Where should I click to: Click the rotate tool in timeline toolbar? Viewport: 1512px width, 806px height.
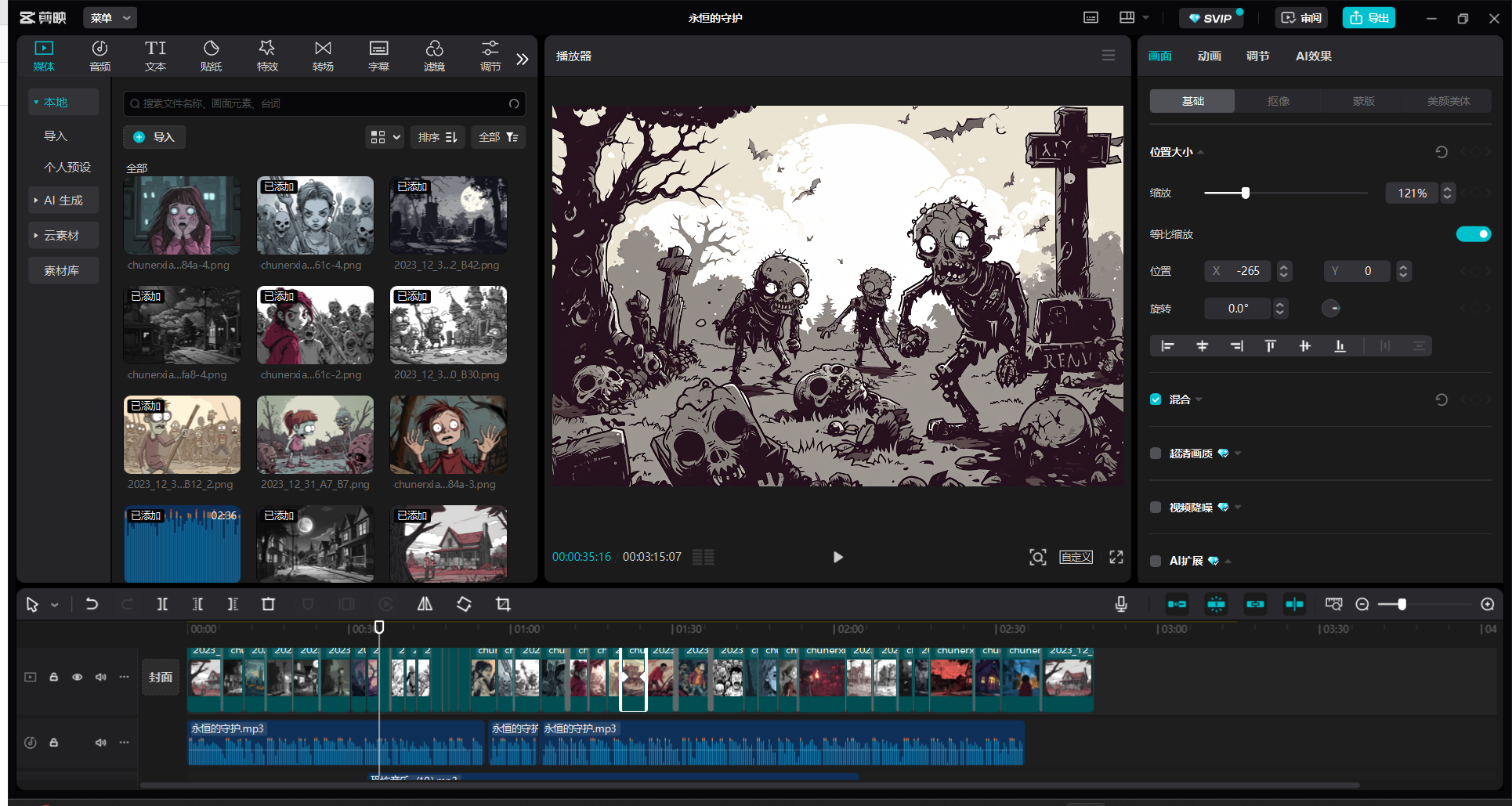(x=464, y=604)
